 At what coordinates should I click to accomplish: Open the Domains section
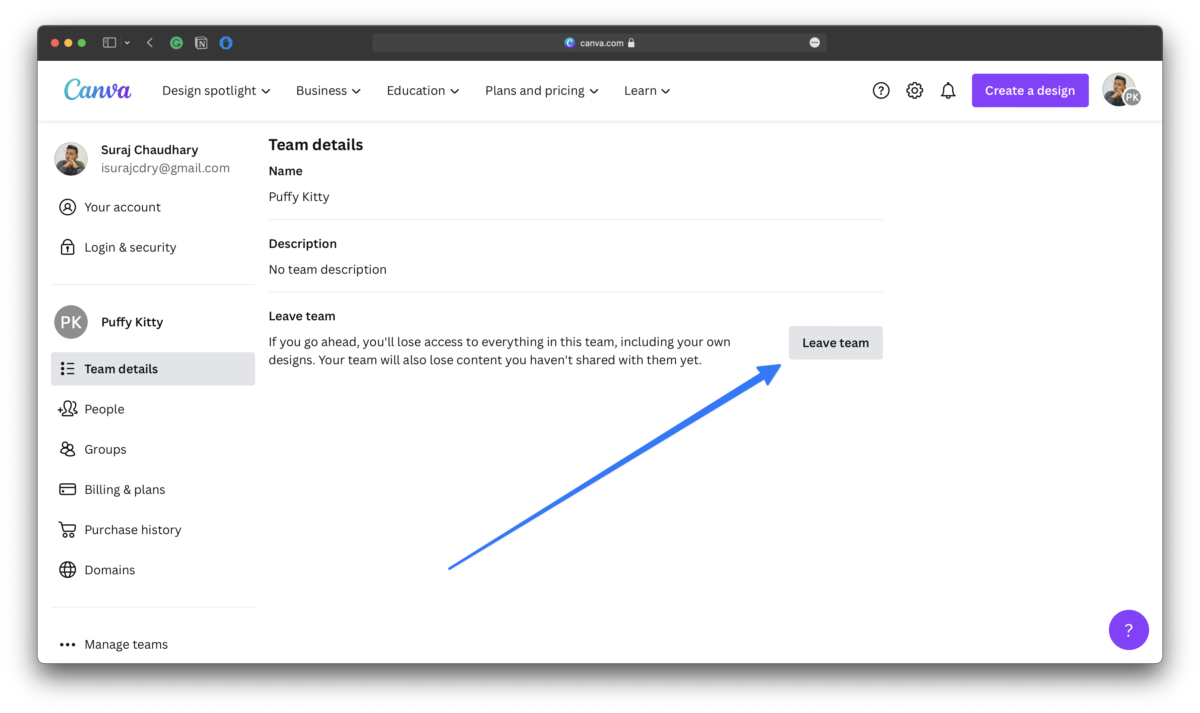tap(153, 570)
